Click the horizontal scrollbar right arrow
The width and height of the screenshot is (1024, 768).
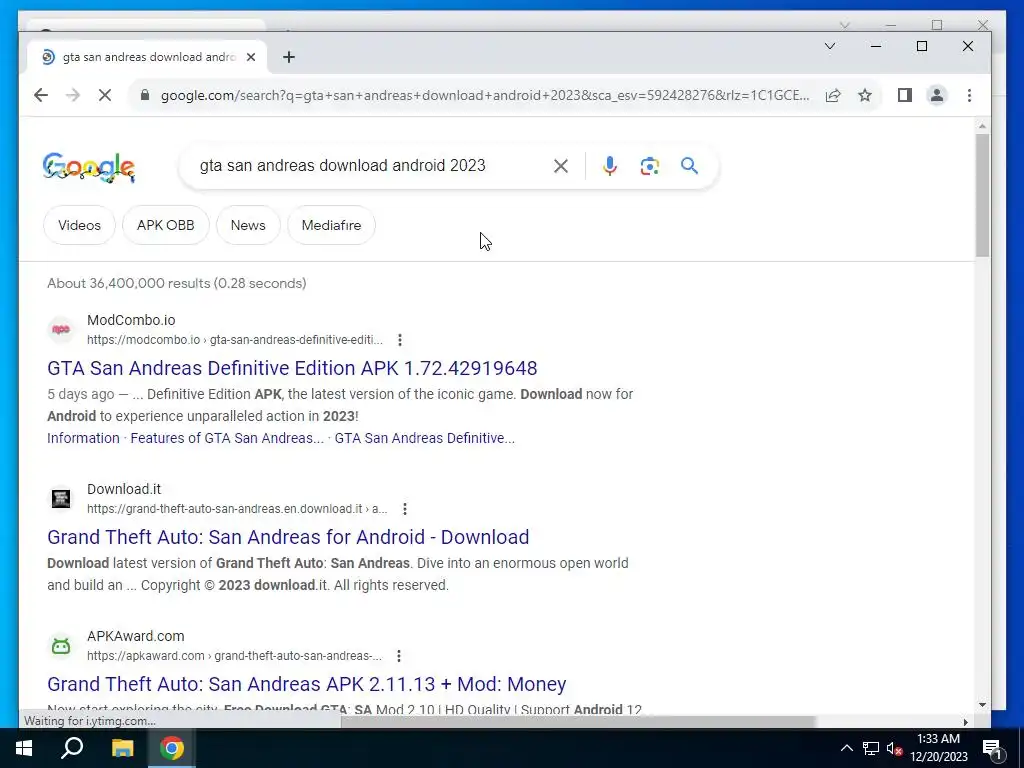point(965,722)
